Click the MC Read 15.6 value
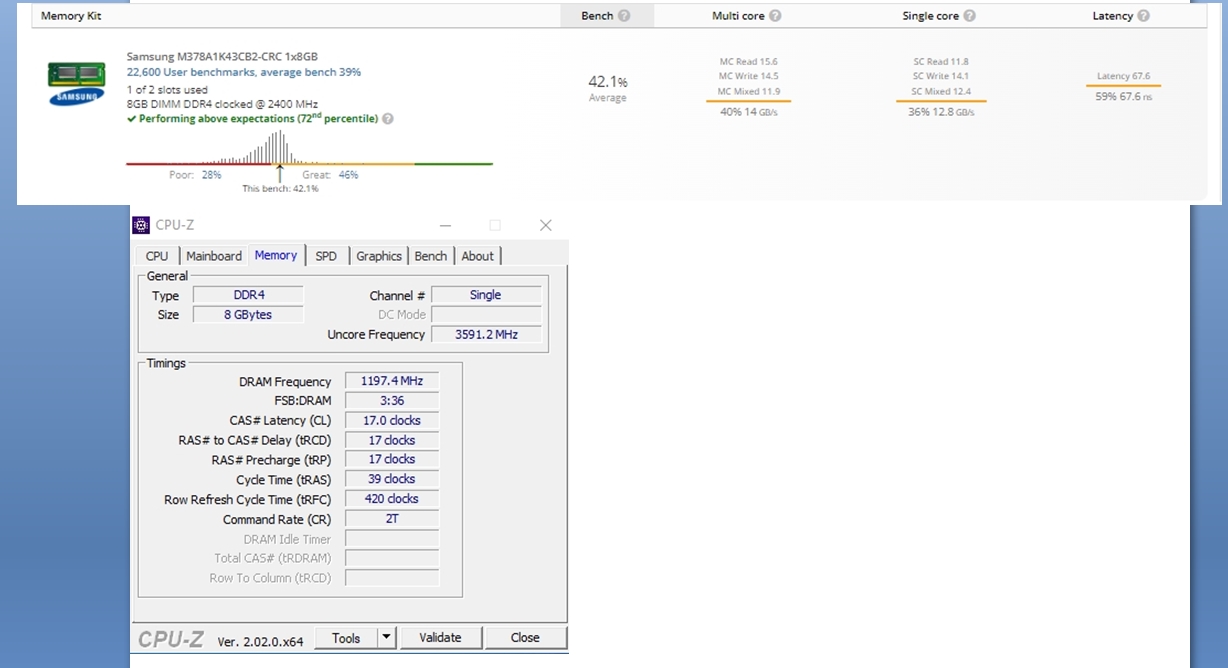The width and height of the screenshot is (1228, 668). point(749,62)
